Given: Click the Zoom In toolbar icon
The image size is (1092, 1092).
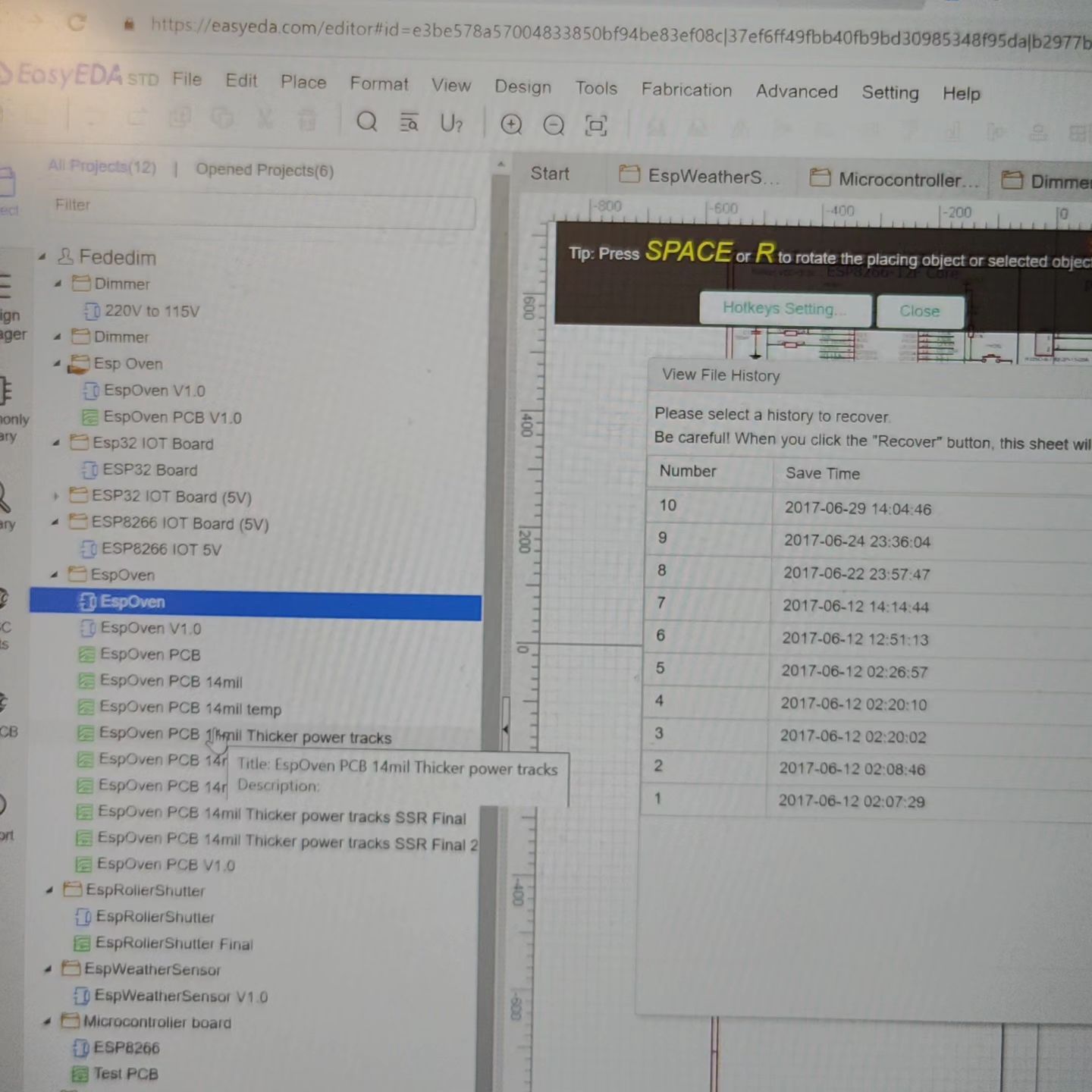Looking at the screenshot, I should coord(511,124).
